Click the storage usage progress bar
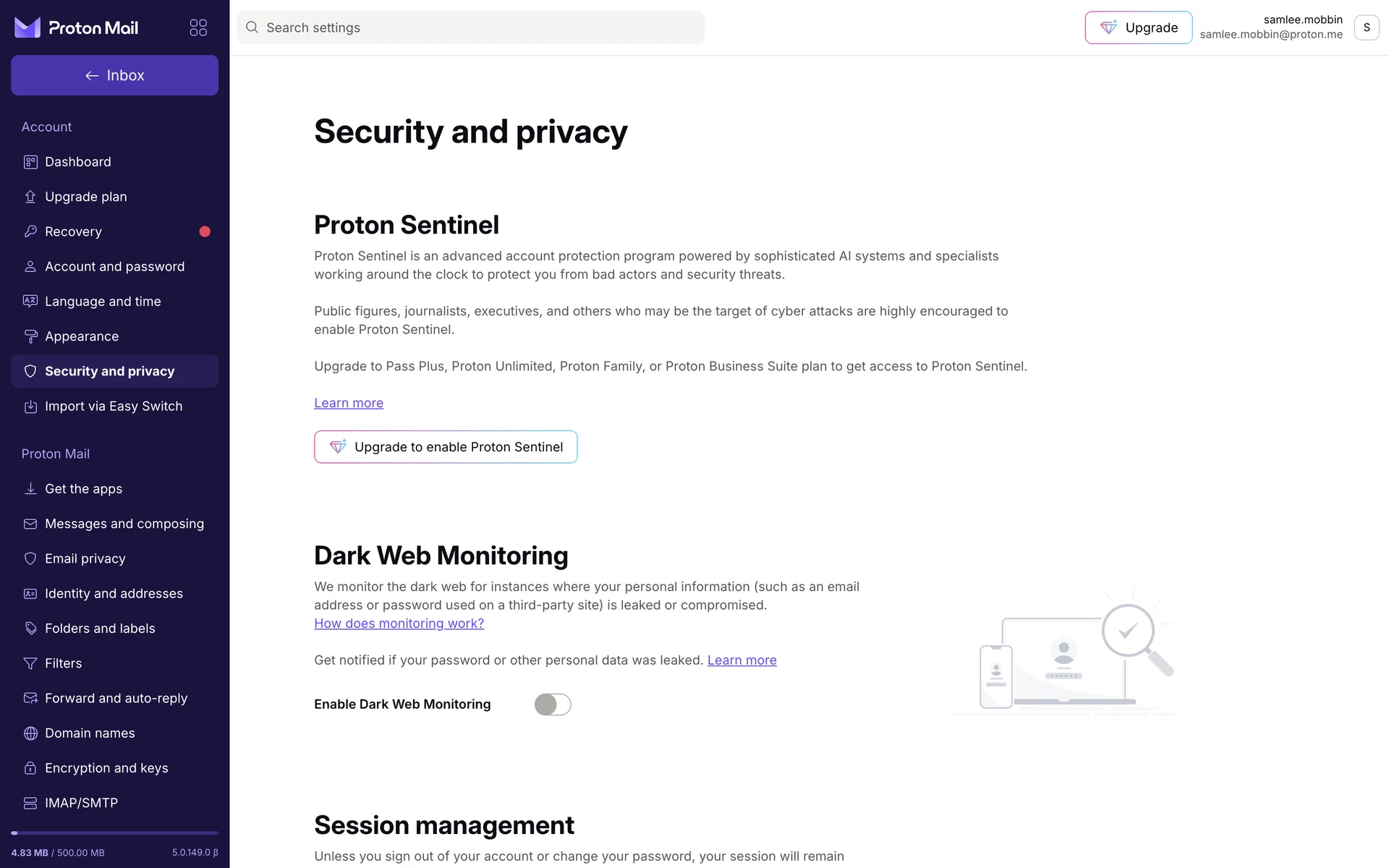Image resolution: width=1389 pixels, height=868 pixels. click(x=114, y=833)
